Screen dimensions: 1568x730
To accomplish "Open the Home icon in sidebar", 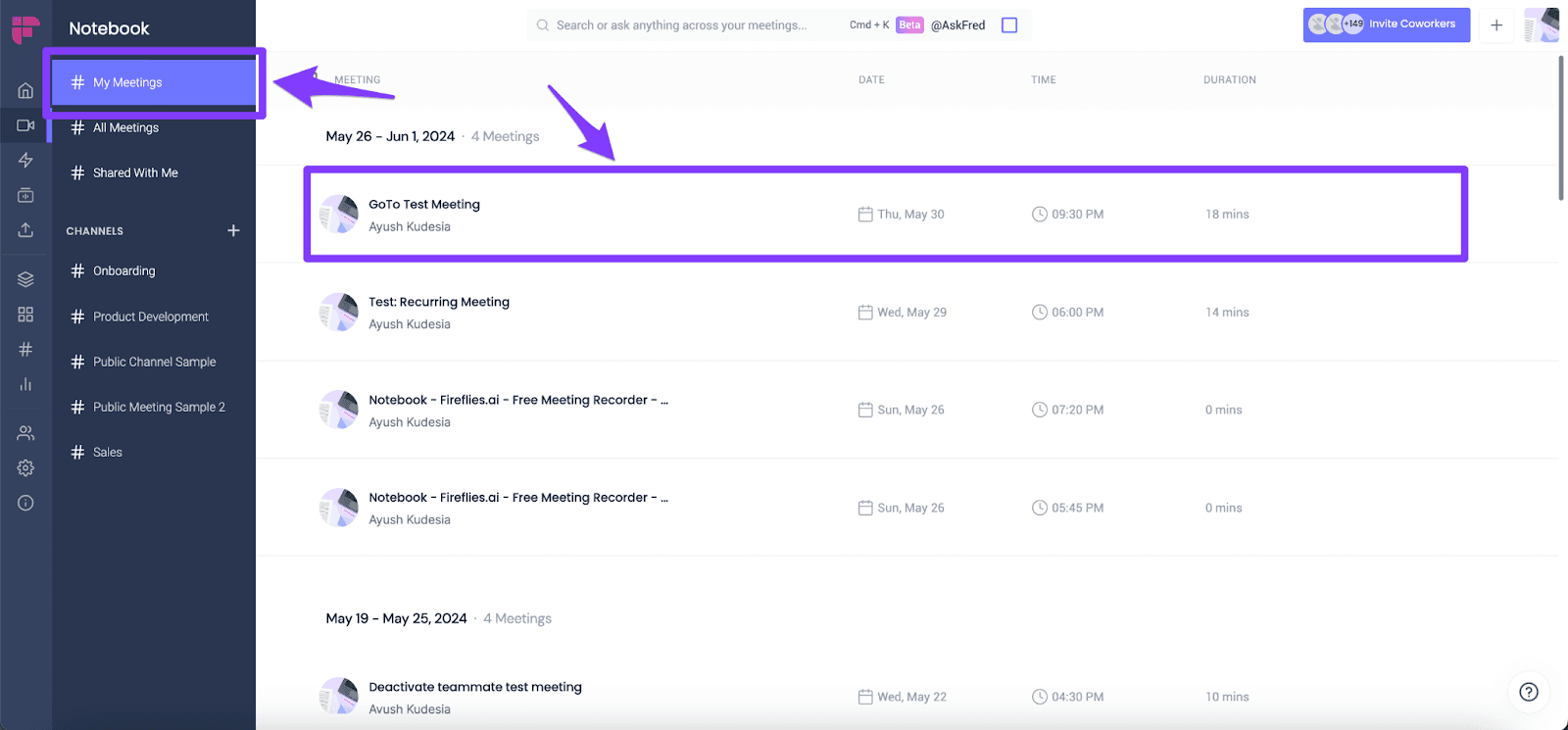I will 25,91.
